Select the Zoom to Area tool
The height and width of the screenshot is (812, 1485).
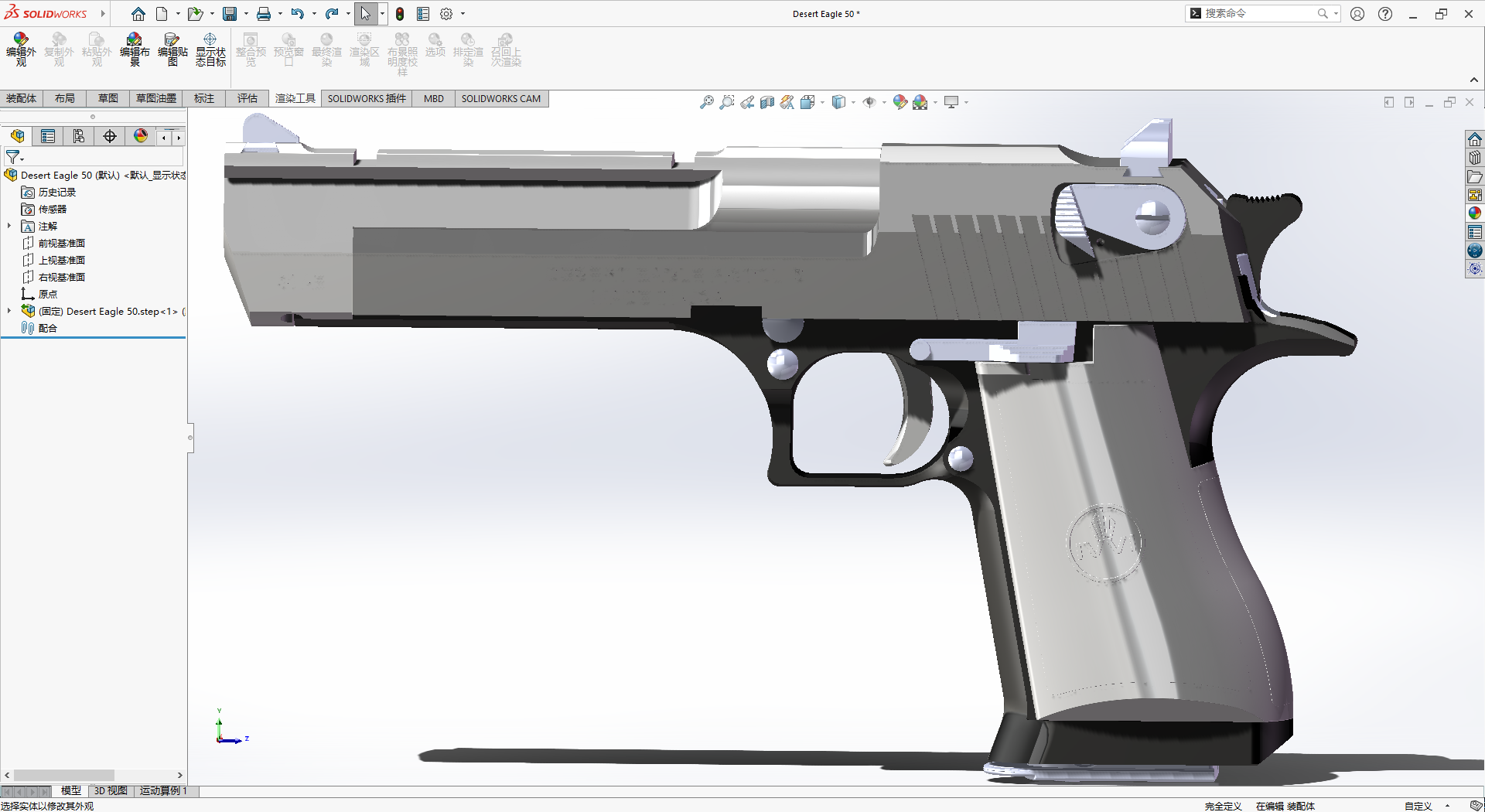[x=727, y=102]
